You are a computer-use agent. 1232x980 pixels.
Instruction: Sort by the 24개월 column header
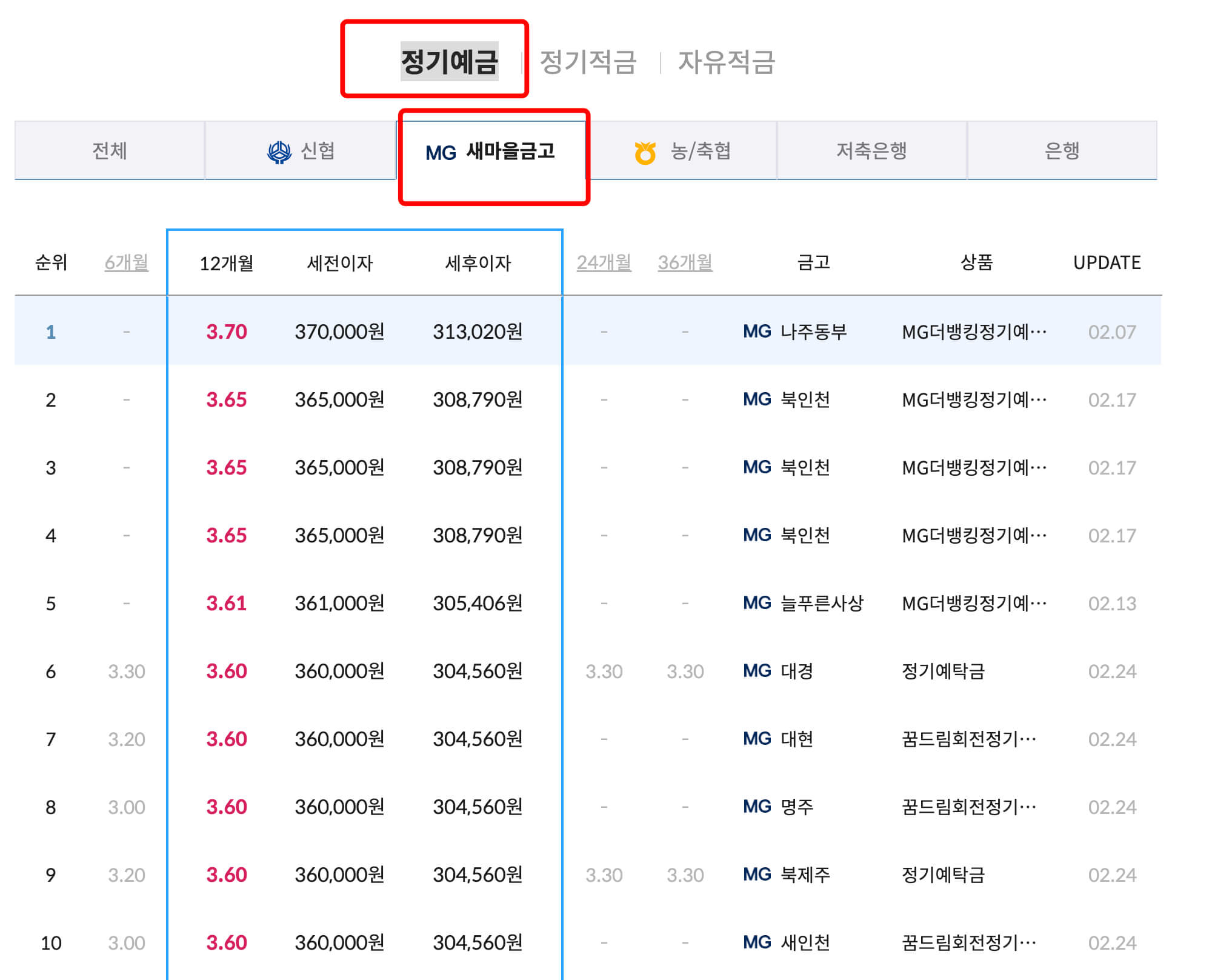coord(604,262)
